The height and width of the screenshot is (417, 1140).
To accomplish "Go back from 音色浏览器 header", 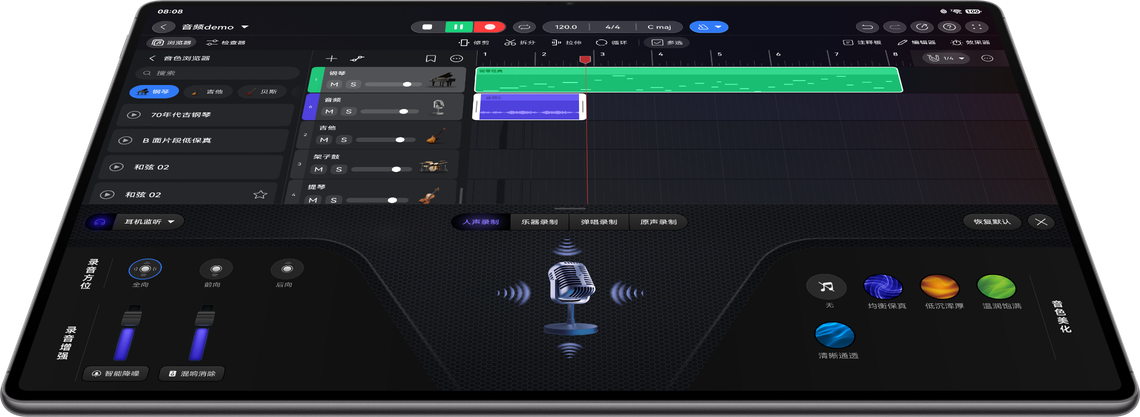I will [x=153, y=58].
